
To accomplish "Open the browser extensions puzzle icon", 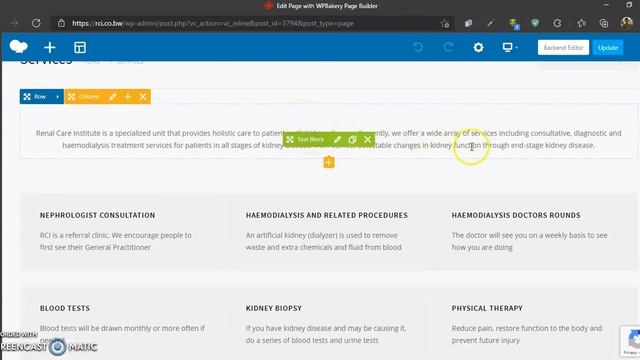I will [x=557, y=23].
